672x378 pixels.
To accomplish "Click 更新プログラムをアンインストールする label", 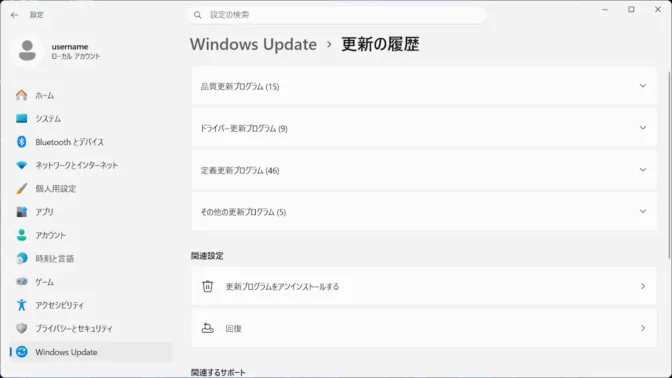I will point(282,286).
